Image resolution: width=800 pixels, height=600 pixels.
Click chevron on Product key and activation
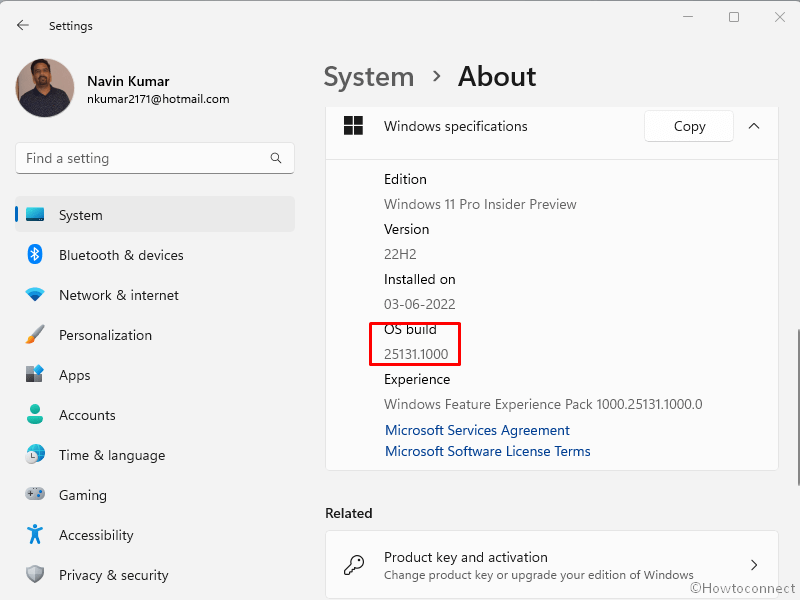click(x=754, y=565)
